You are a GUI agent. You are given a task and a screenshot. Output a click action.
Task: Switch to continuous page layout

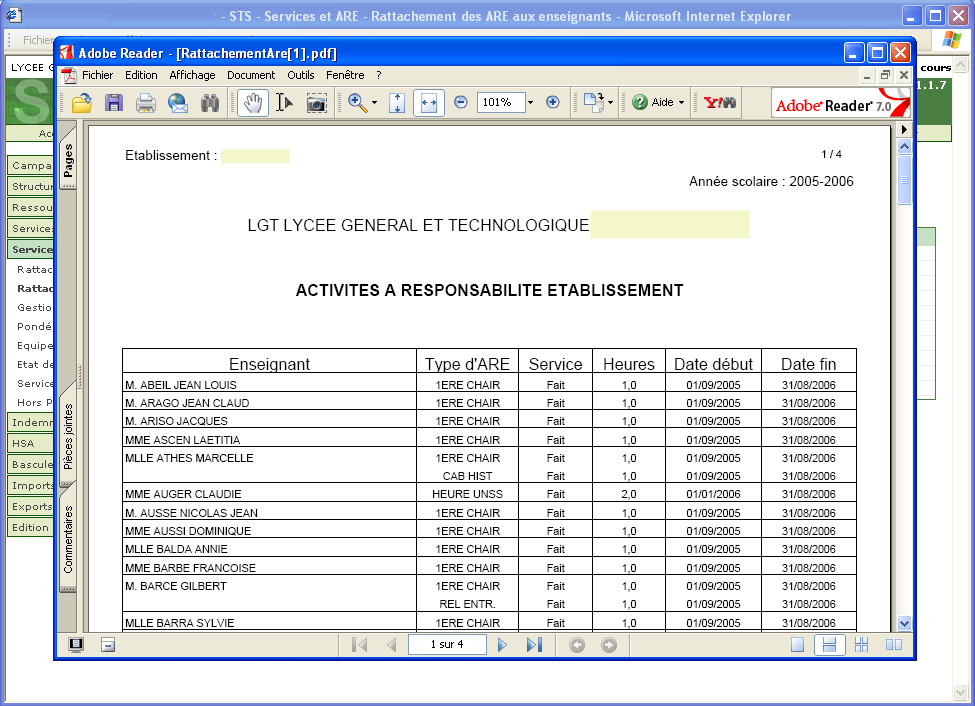point(829,645)
